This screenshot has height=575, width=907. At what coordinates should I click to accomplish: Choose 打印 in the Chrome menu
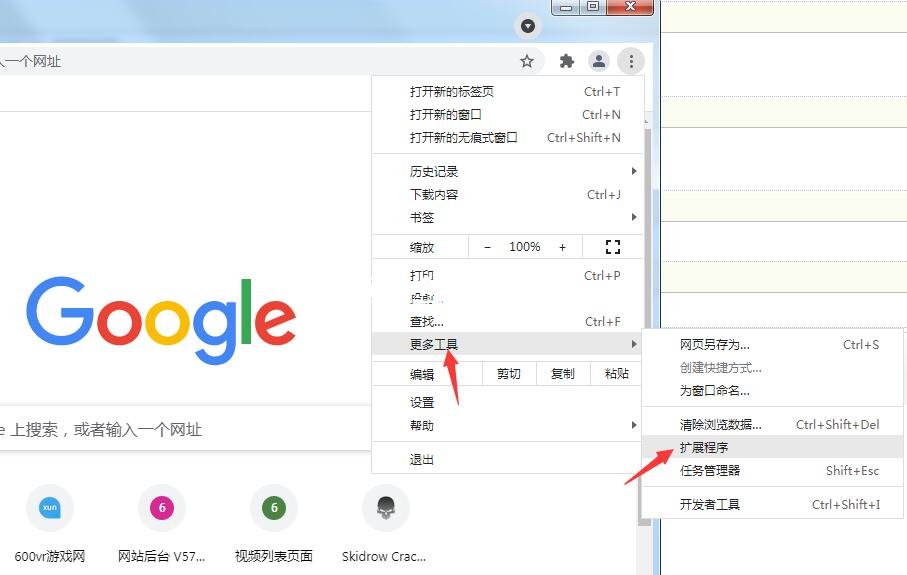[507, 275]
